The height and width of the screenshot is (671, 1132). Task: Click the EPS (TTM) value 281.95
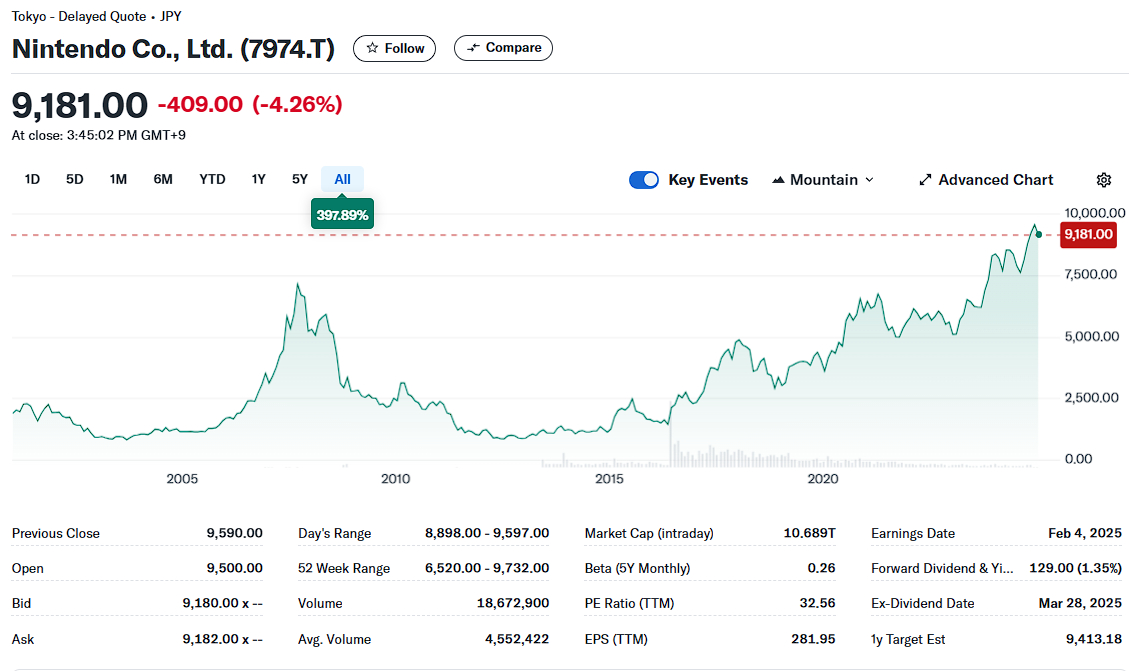point(813,639)
